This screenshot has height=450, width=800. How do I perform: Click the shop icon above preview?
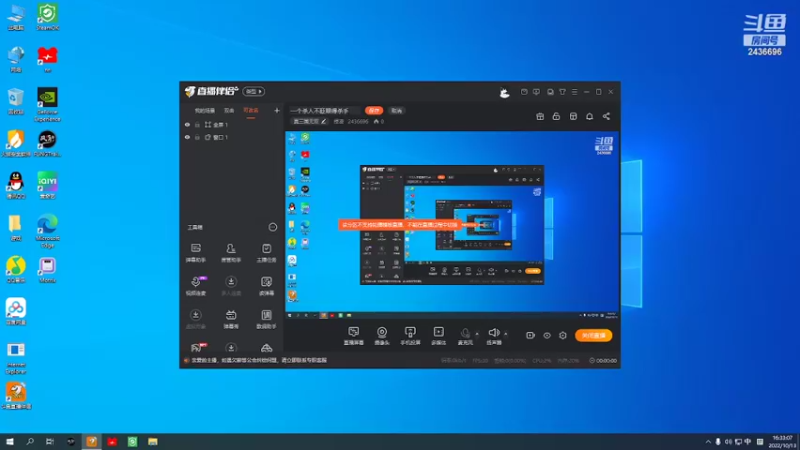tap(573, 116)
